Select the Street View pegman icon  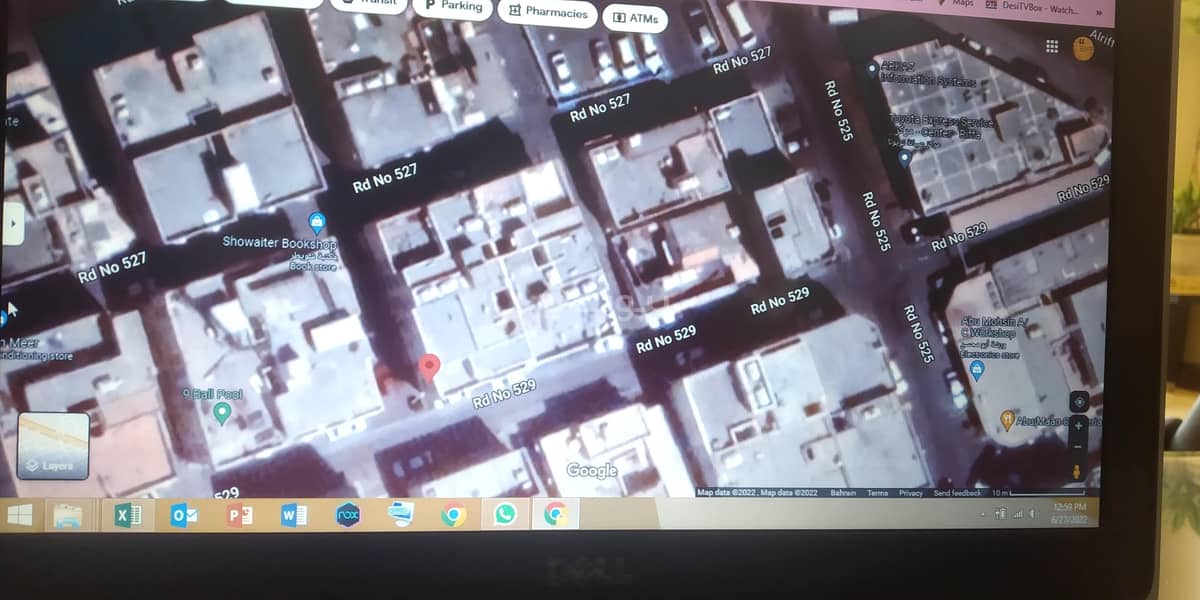[1078, 471]
